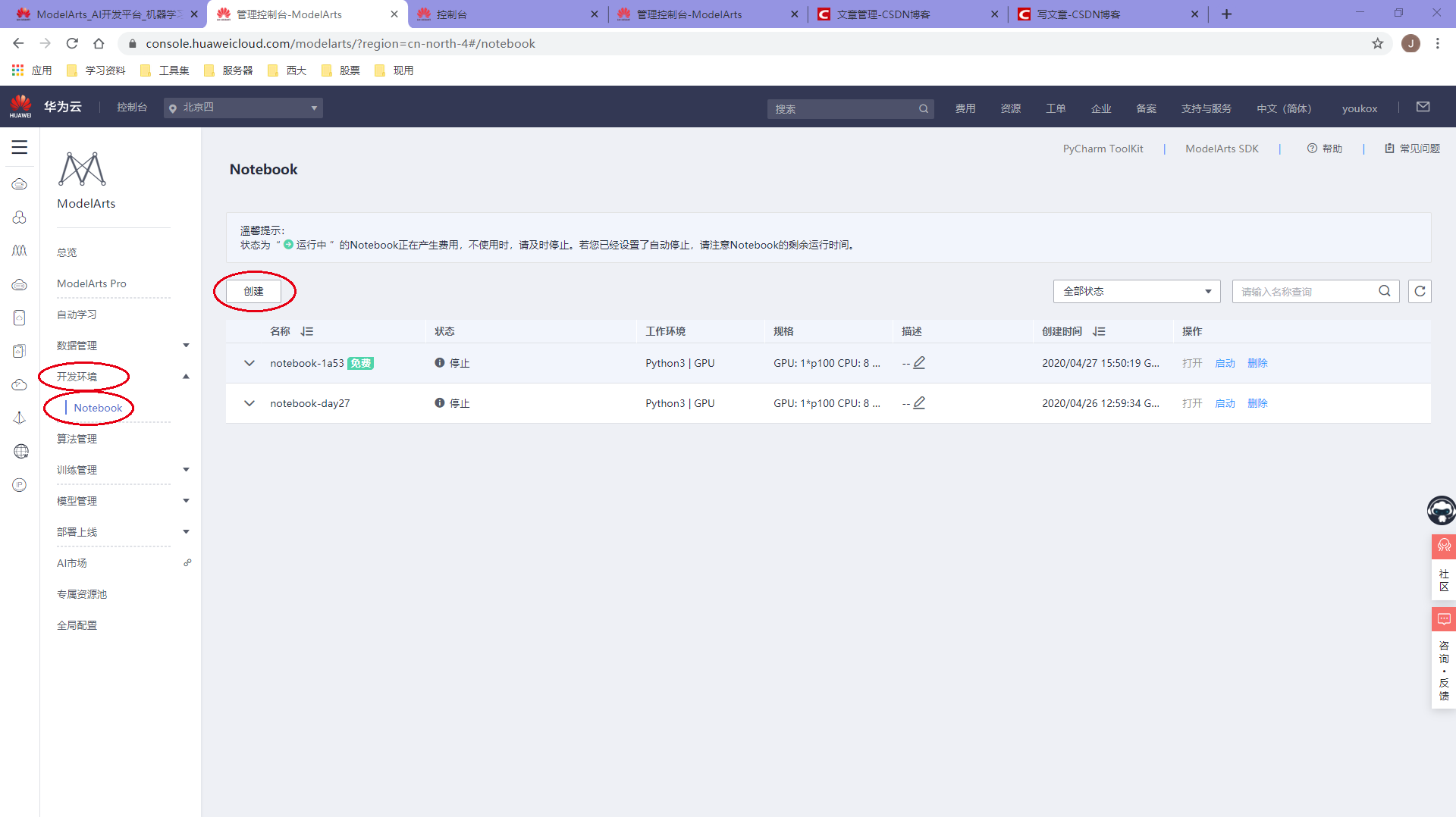1456x817 pixels.
Task: Bookmark this page with star icon
Action: click(x=1377, y=43)
